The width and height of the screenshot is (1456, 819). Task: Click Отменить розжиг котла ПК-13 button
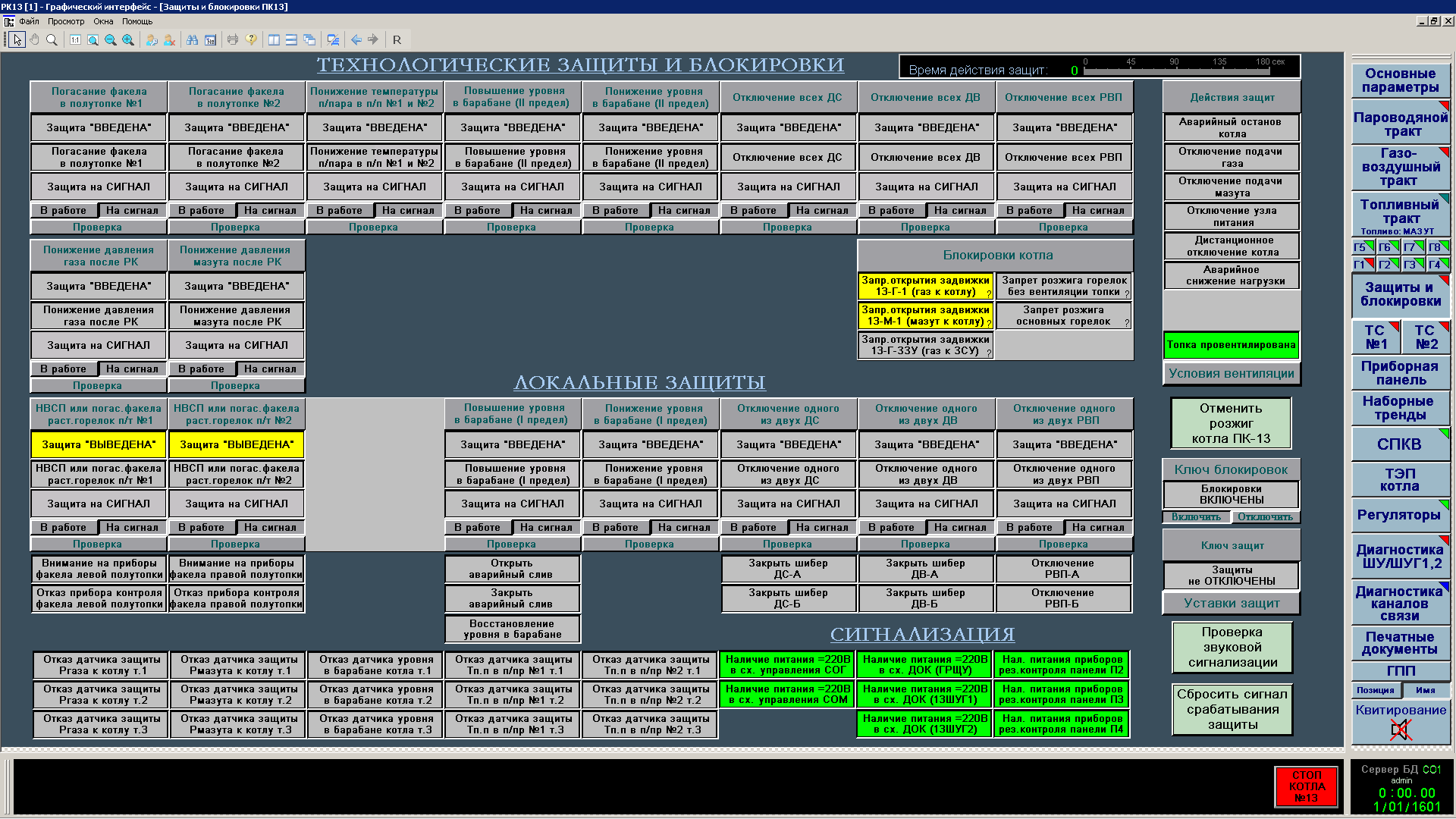pos(1231,423)
